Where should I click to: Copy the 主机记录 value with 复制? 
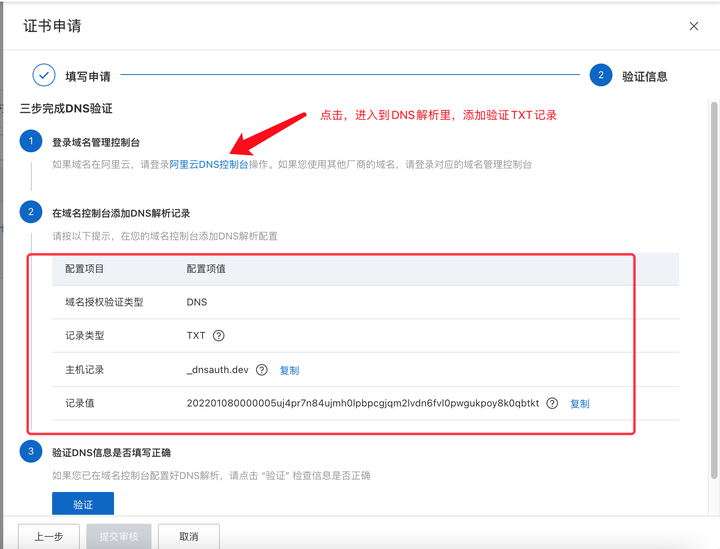point(289,370)
